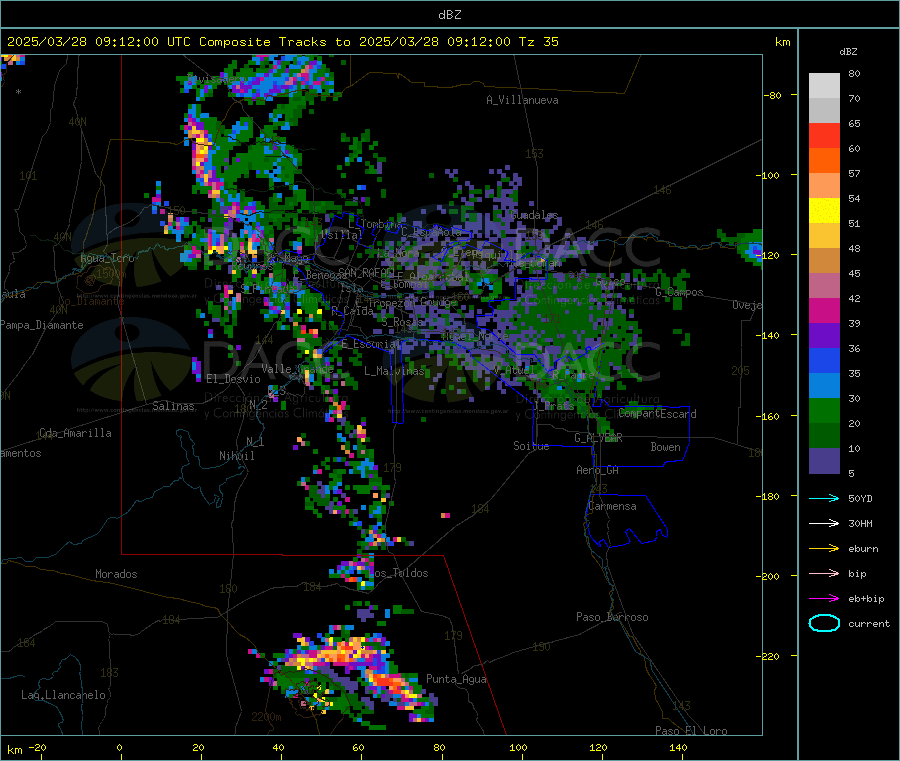
Task: Click the -80 km tick on right axis
Action: coord(773,95)
